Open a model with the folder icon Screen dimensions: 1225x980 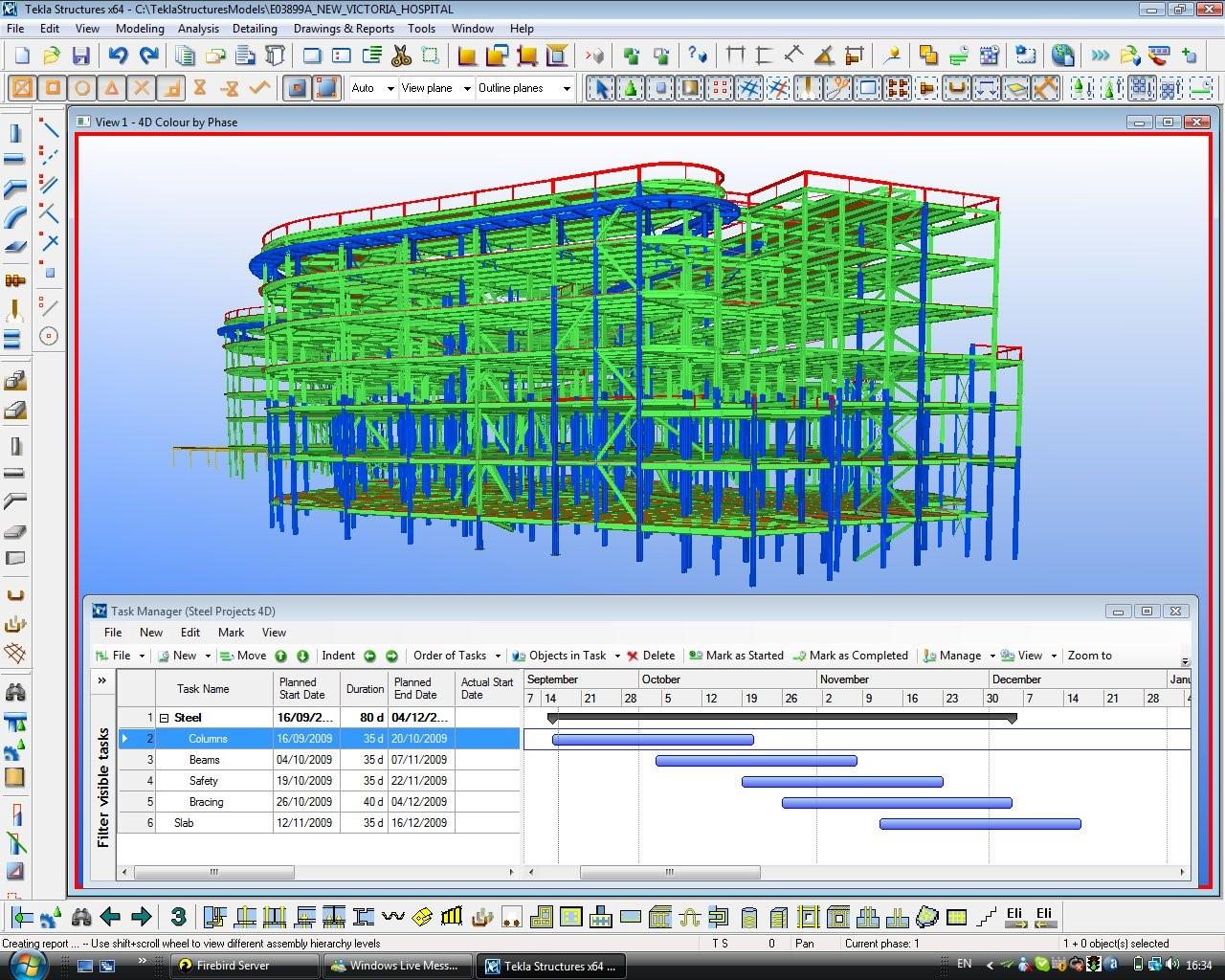pyautogui.click(x=51, y=56)
